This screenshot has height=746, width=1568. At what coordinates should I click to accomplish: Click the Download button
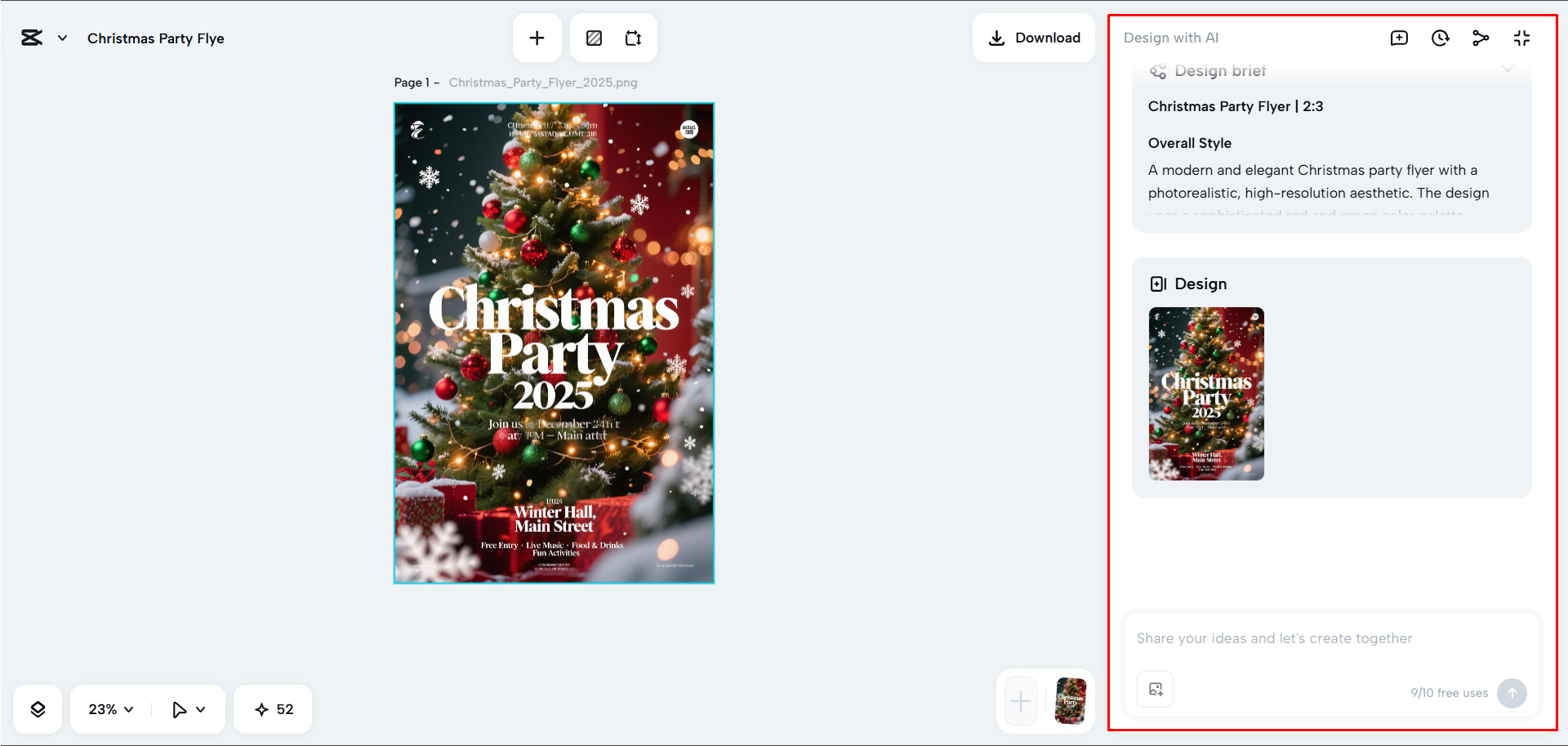coord(1034,38)
